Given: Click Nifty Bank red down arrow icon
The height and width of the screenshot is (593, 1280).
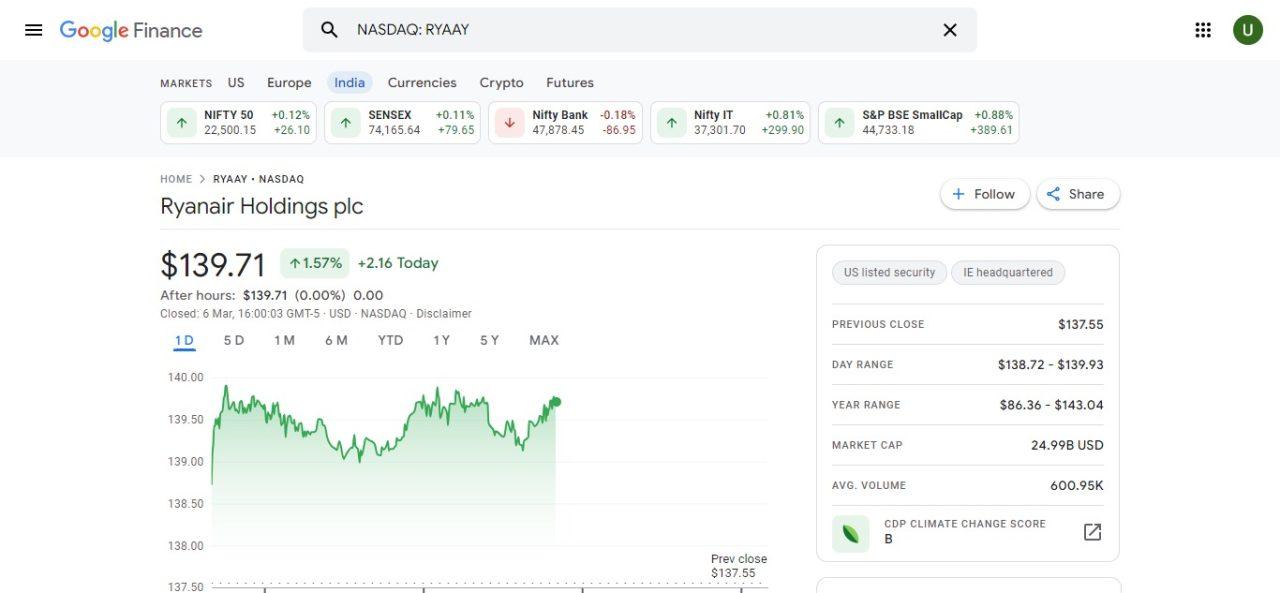Looking at the screenshot, I should tap(509, 123).
